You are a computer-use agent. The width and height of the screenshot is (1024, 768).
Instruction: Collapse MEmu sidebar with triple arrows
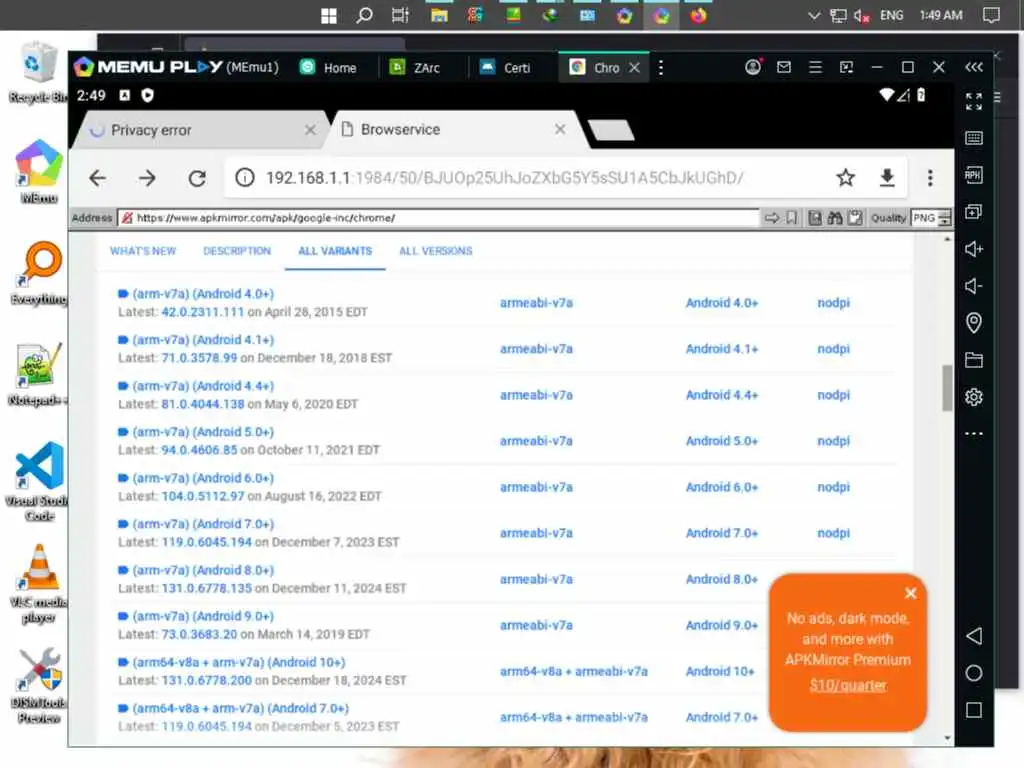tap(974, 67)
